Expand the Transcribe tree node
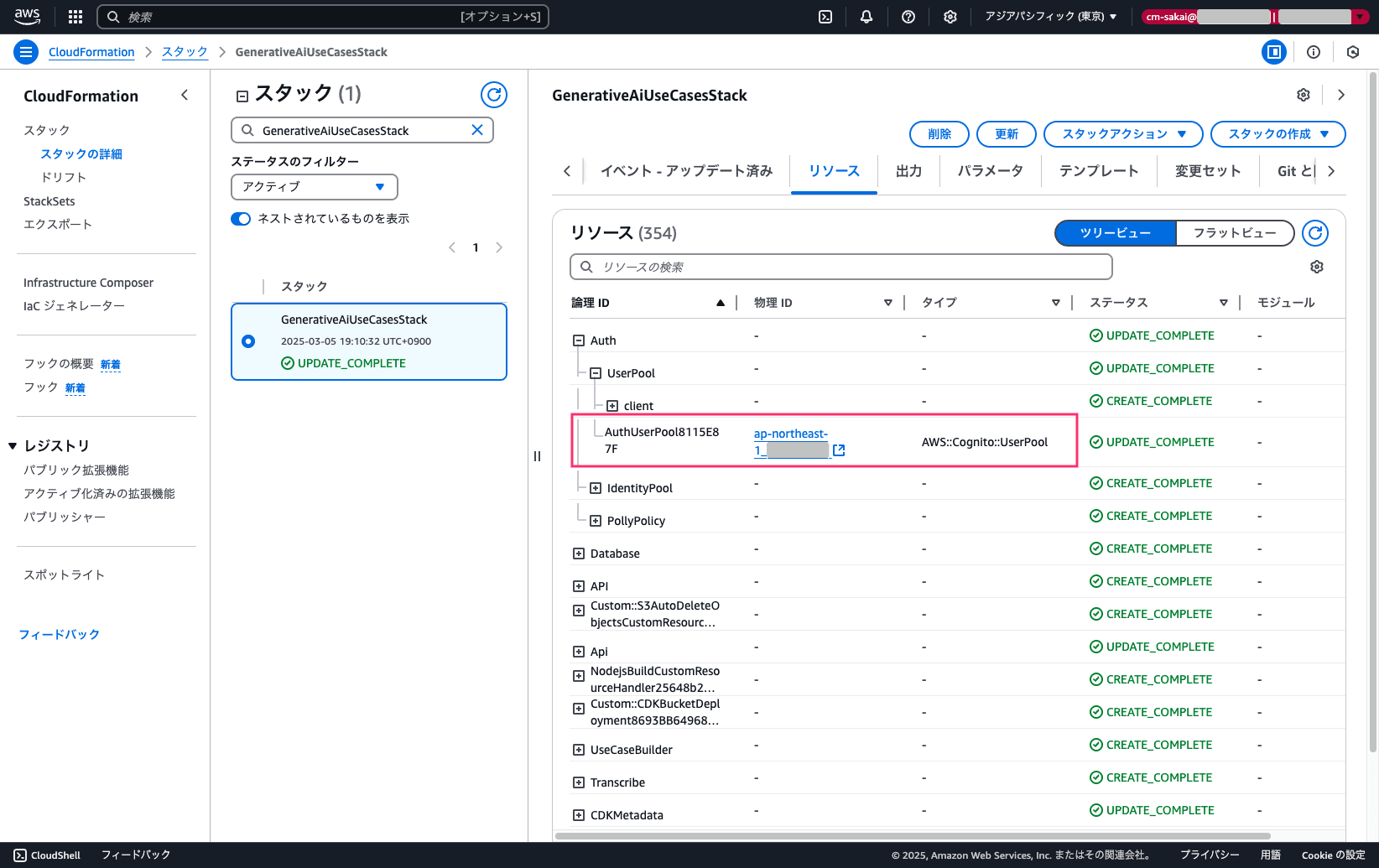Screen dimensions: 1379x868 click(x=579, y=782)
